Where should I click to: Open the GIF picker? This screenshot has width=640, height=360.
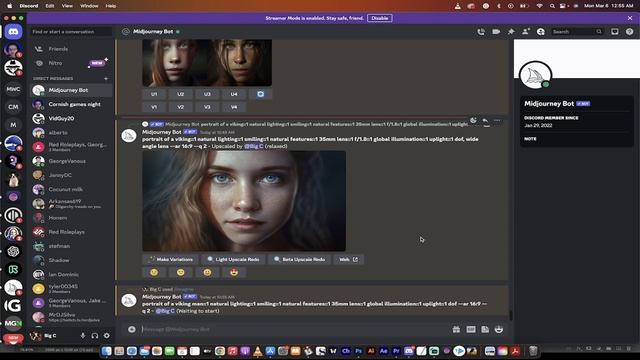pyautogui.click(x=471, y=329)
